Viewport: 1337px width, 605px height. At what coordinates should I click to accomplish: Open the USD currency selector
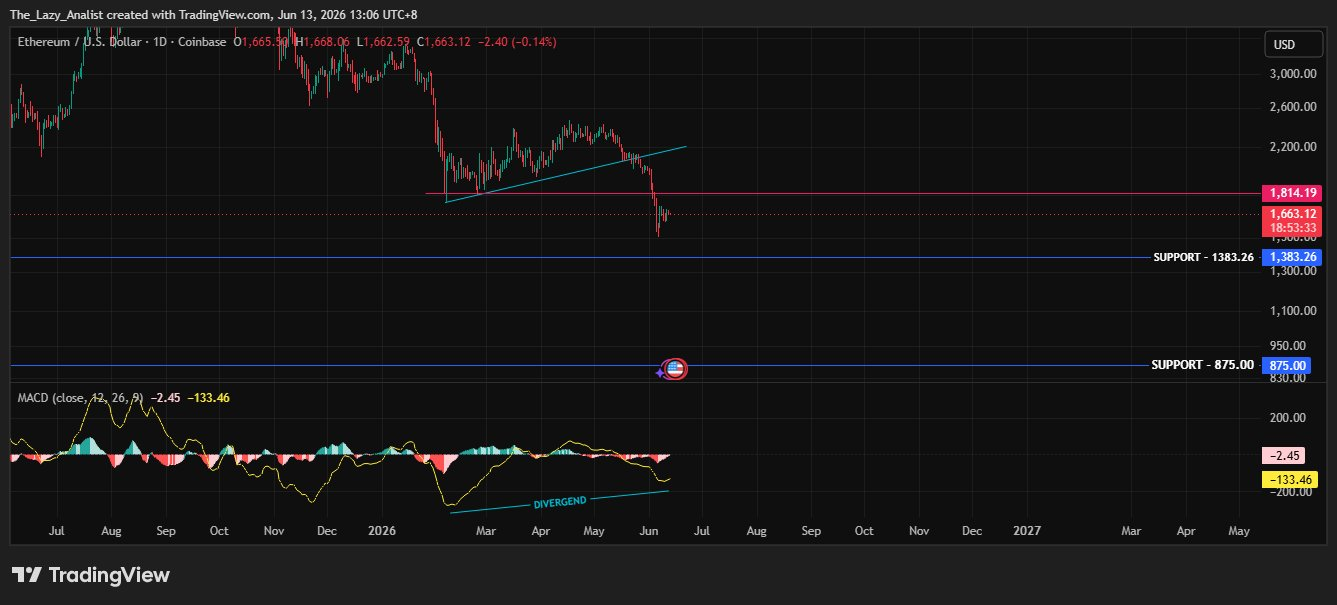[1283, 44]
